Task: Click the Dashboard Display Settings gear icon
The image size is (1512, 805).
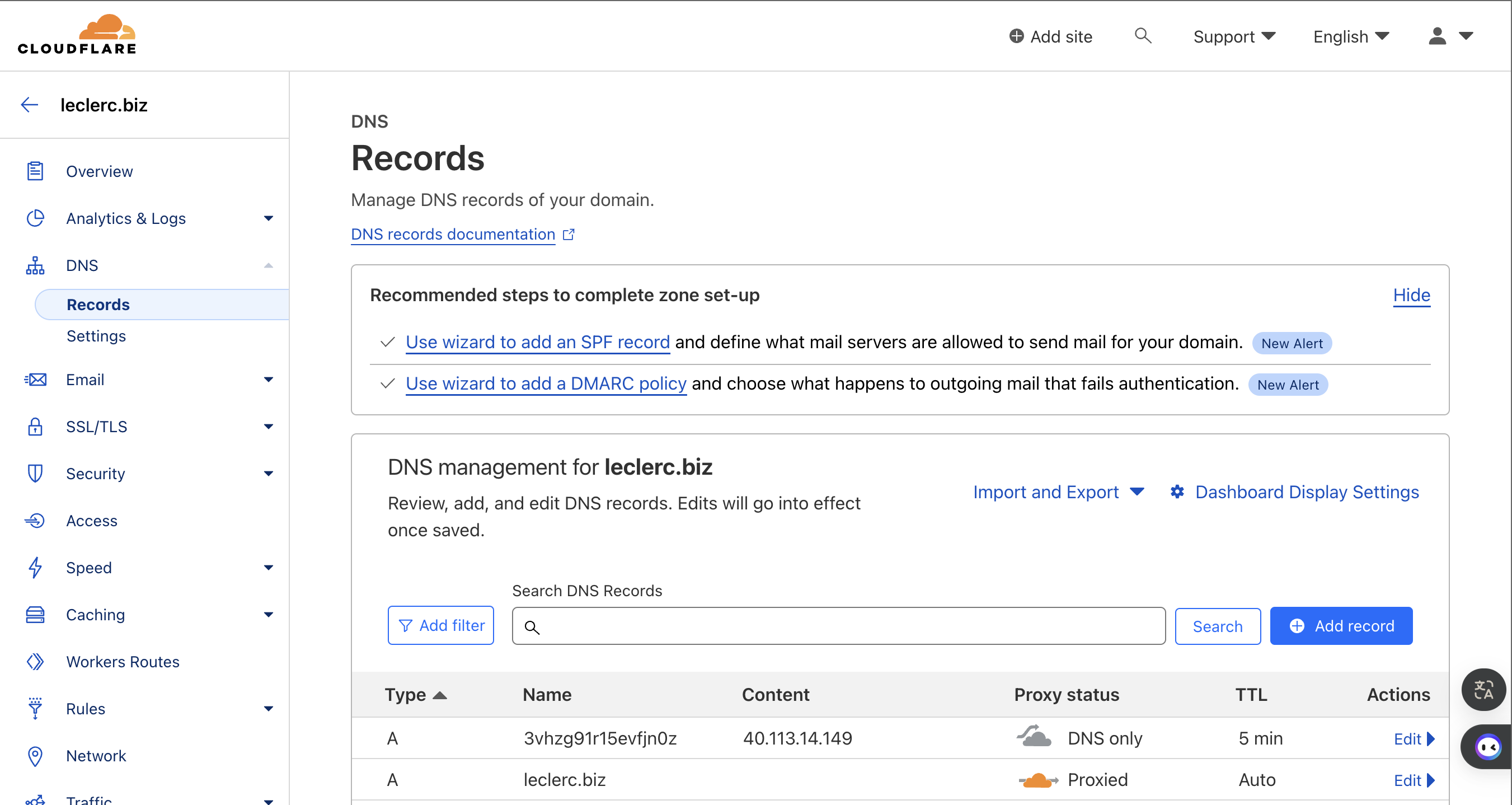Action: pos(1177,492)
